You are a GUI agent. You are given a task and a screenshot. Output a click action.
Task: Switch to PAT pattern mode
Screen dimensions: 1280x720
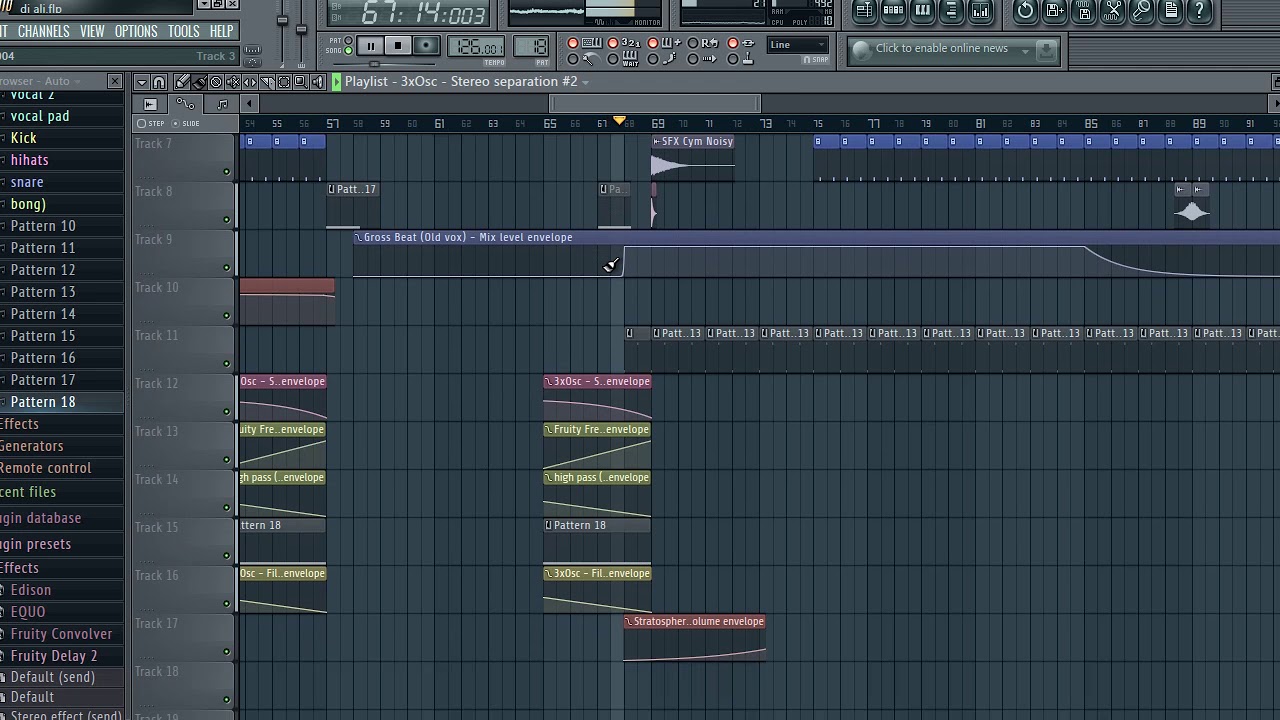coord(348,40)
